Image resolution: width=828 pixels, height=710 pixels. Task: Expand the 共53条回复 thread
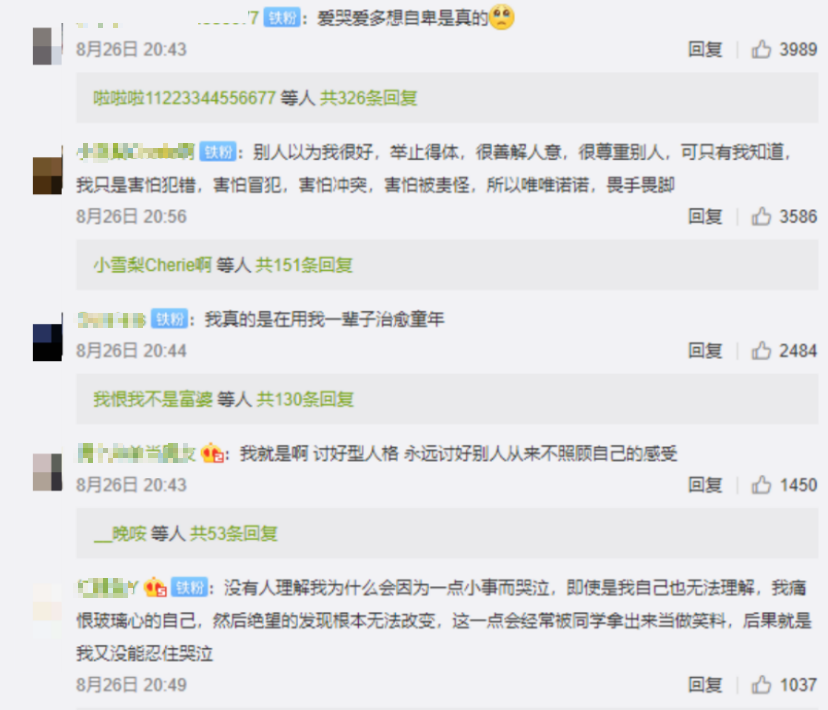pyautogui.click(x=234, y=533)
